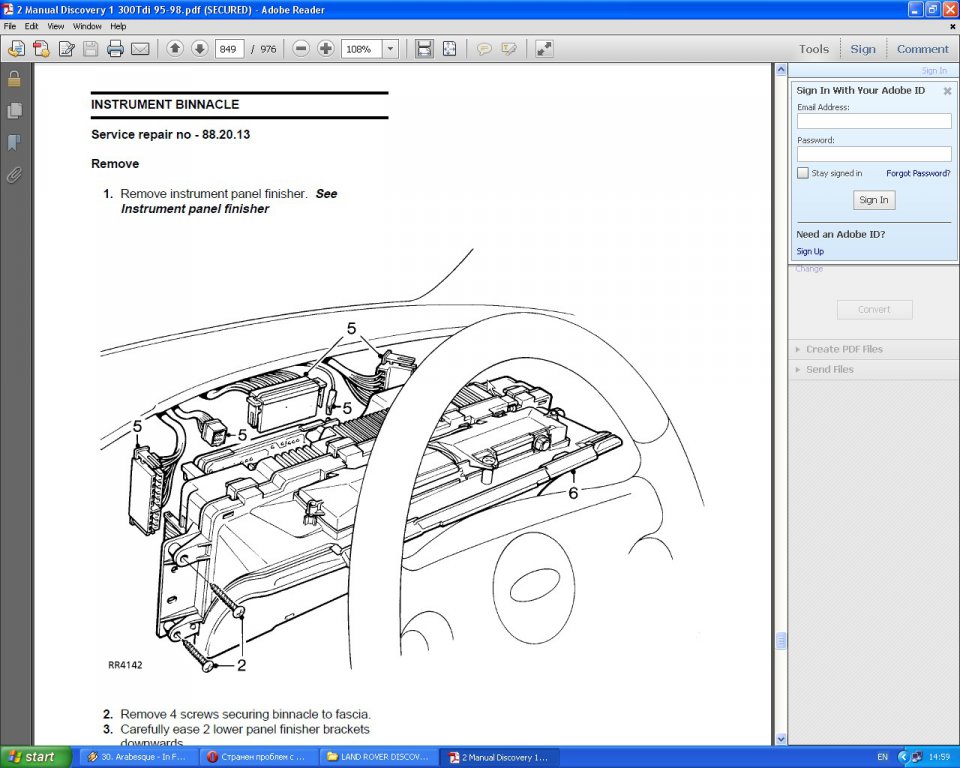Click the page number field

pyautogui.click(x=230, y=49)
